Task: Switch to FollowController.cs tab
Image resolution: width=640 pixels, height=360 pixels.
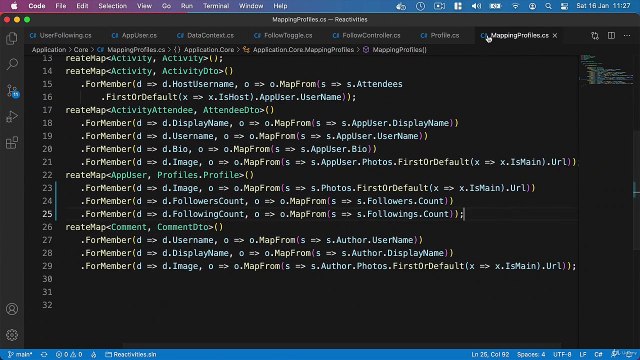Action: [x=366, y=36]
